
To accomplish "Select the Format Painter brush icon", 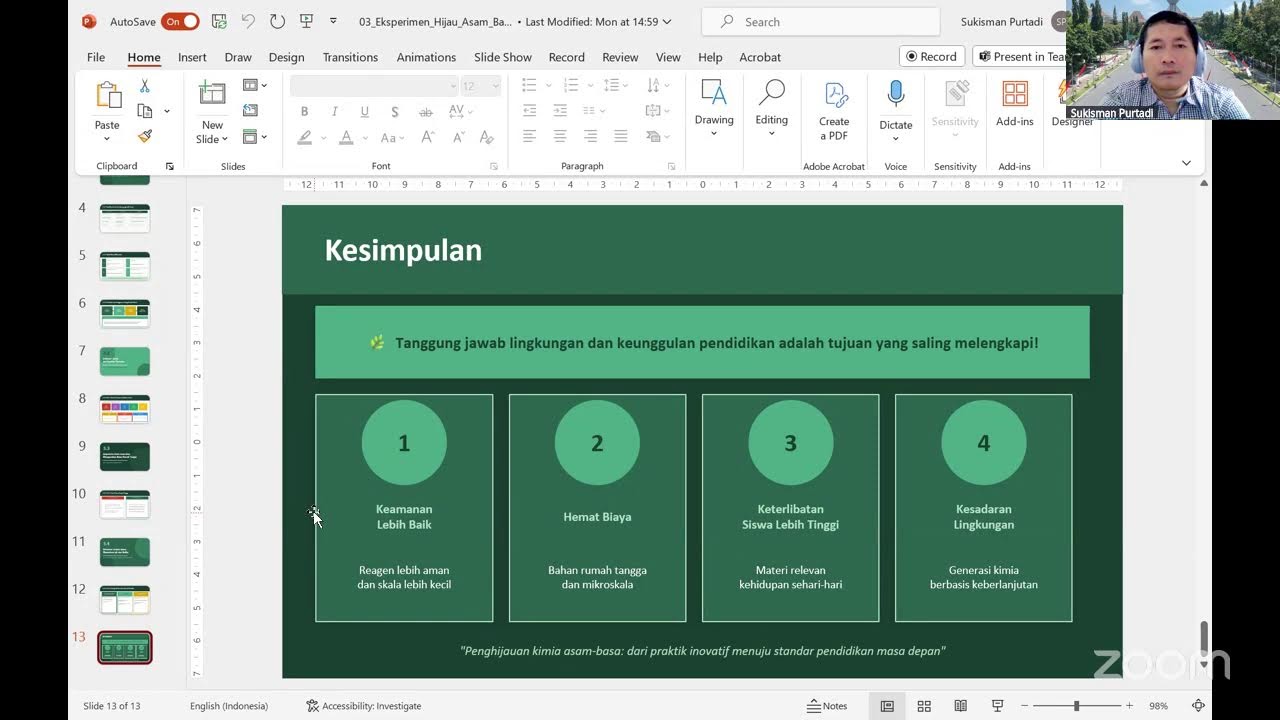I will [x=145, y=136].
